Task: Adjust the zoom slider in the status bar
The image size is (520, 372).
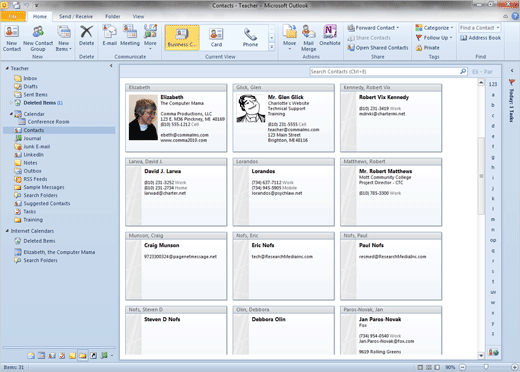Action: point(486,367)
